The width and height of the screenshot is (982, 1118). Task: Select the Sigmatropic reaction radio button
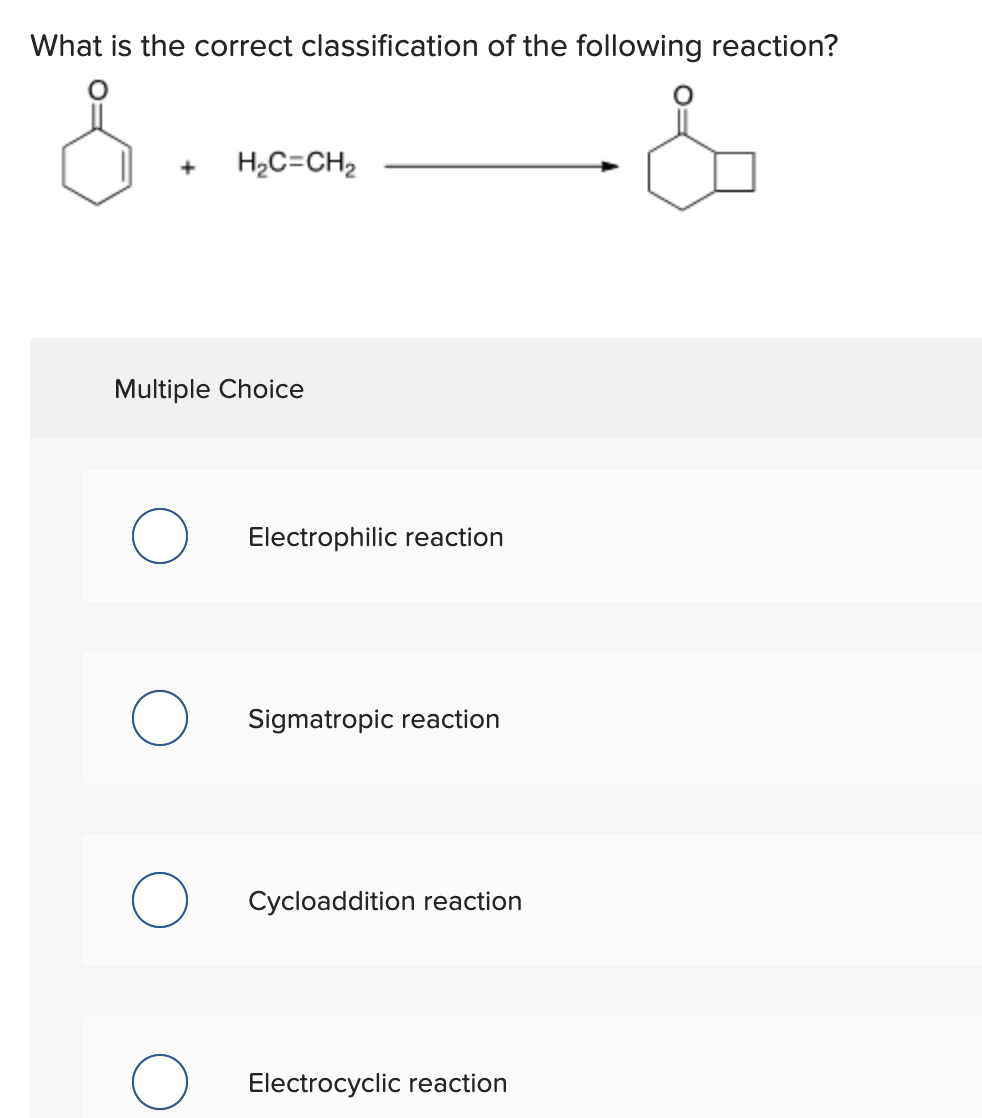[159, 718]
